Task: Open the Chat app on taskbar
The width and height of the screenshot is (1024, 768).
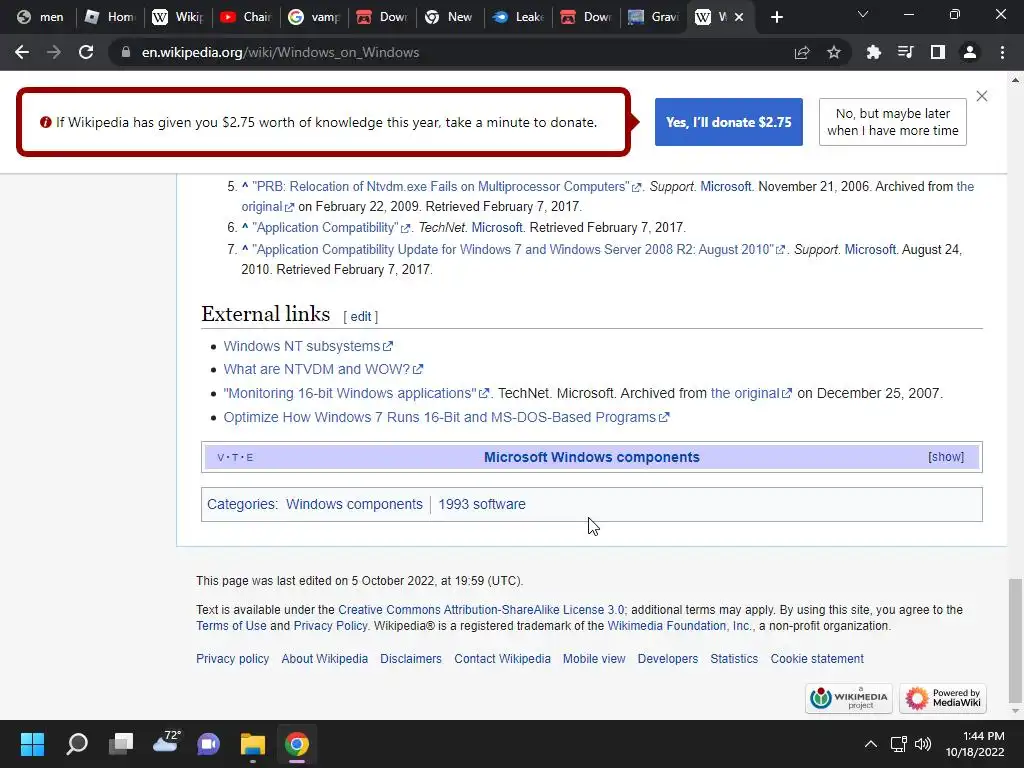Action: coord(208,744)
